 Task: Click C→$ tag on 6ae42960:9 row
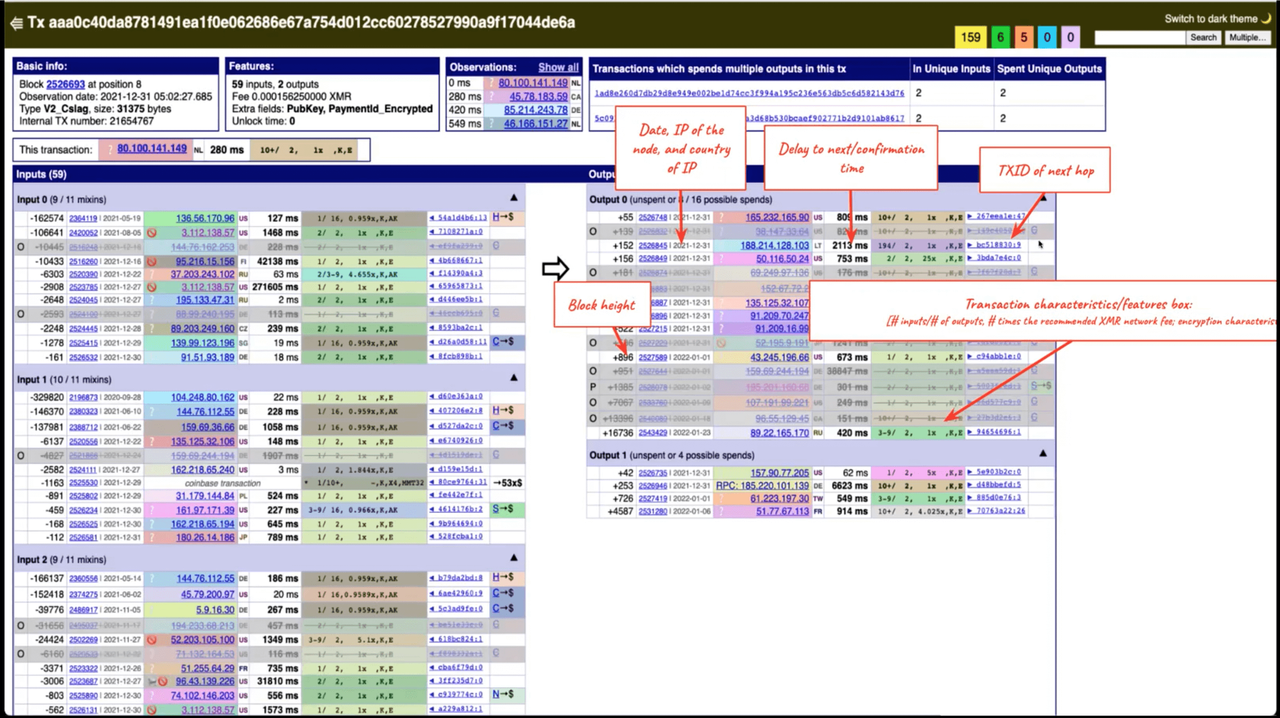click(503, 593)
